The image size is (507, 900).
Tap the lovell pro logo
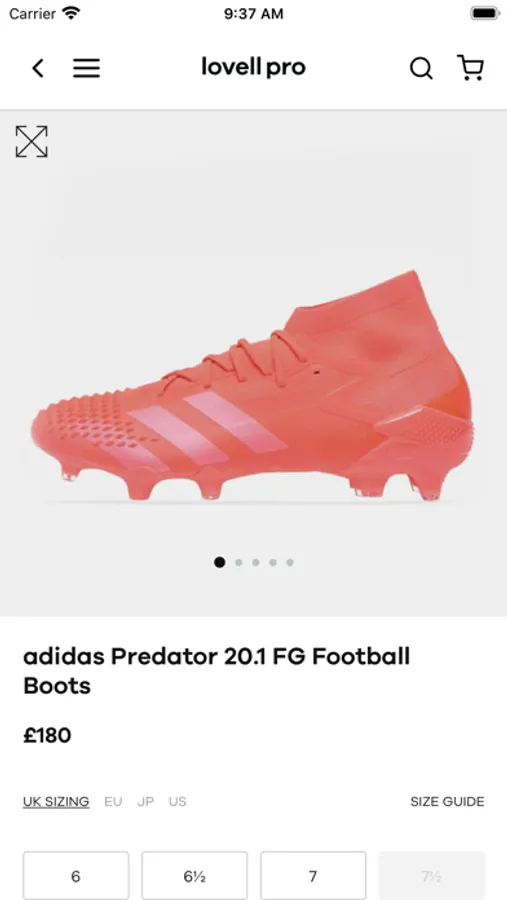(x=253, y=68)
